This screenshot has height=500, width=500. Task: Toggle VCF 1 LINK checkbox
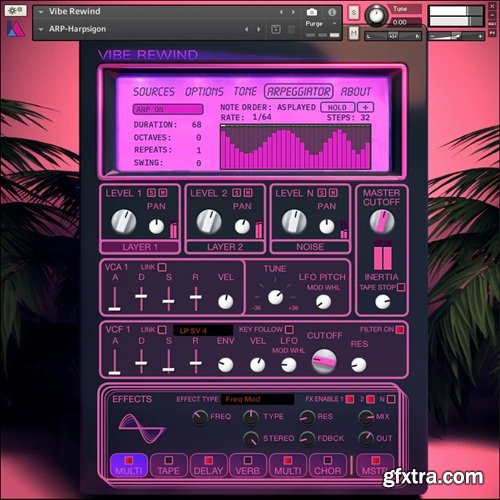tap(162, 330)
